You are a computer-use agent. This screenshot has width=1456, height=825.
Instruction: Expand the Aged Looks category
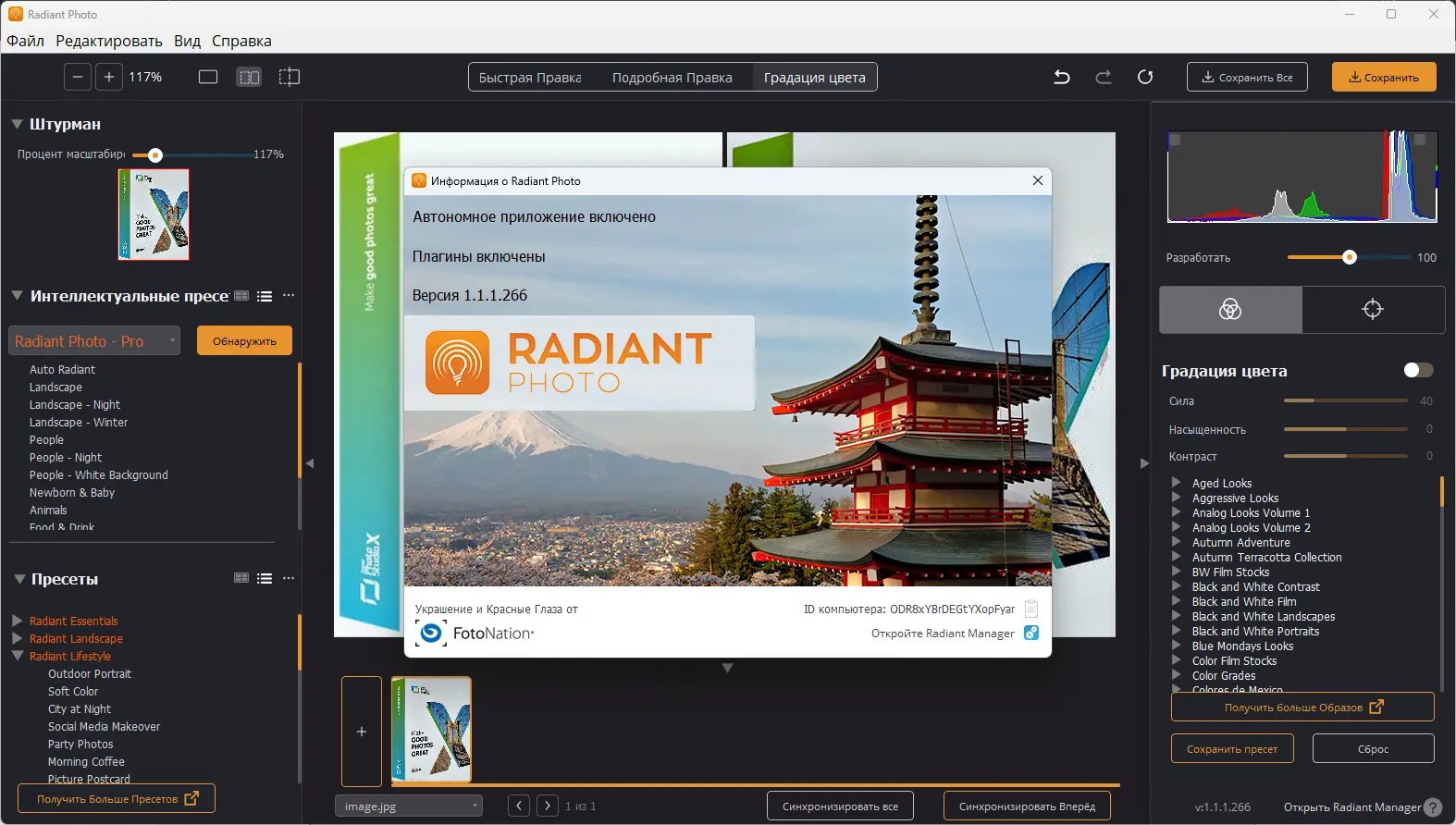(1177, 483)
